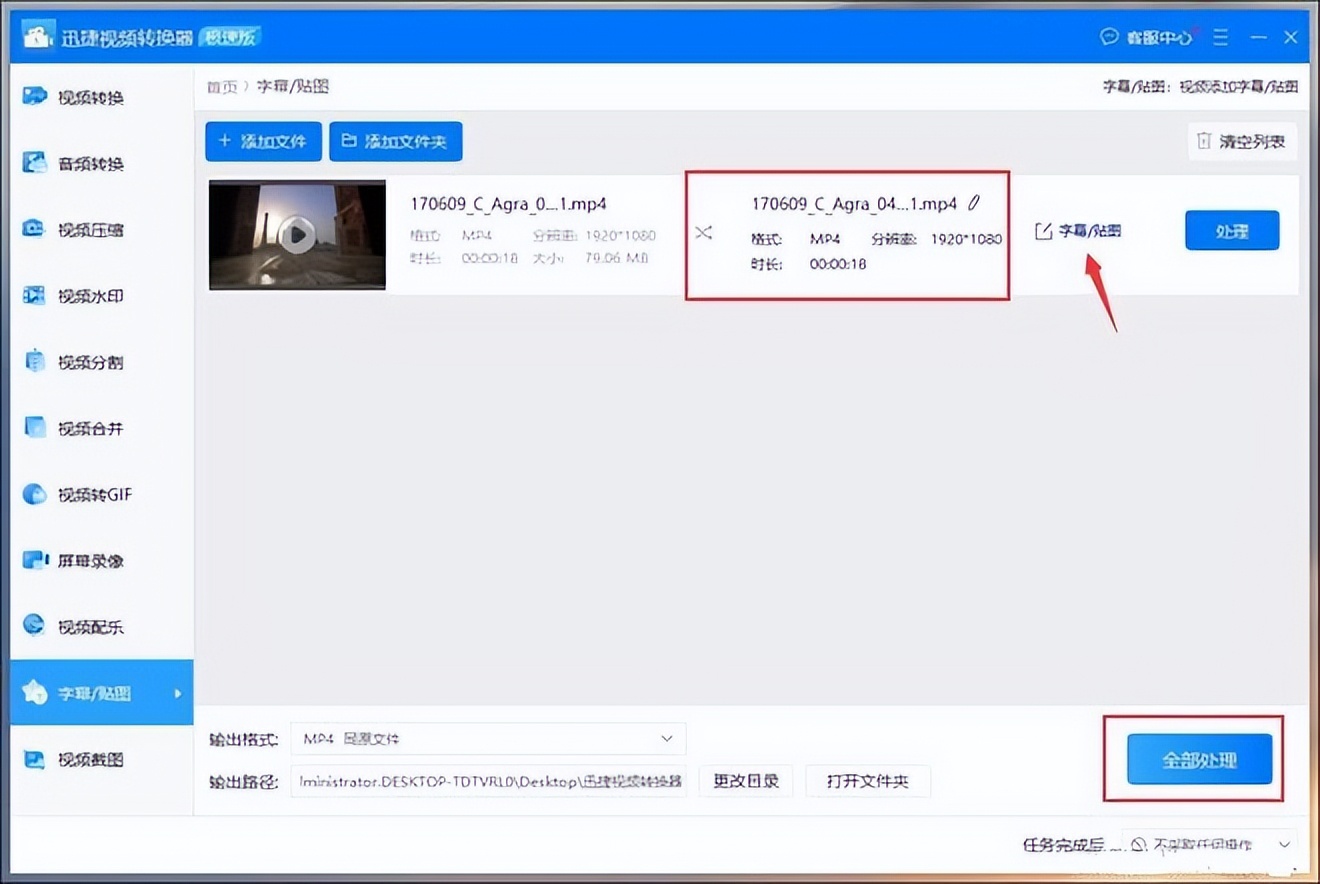Click 添加文件 to add a file

(263, 141)
